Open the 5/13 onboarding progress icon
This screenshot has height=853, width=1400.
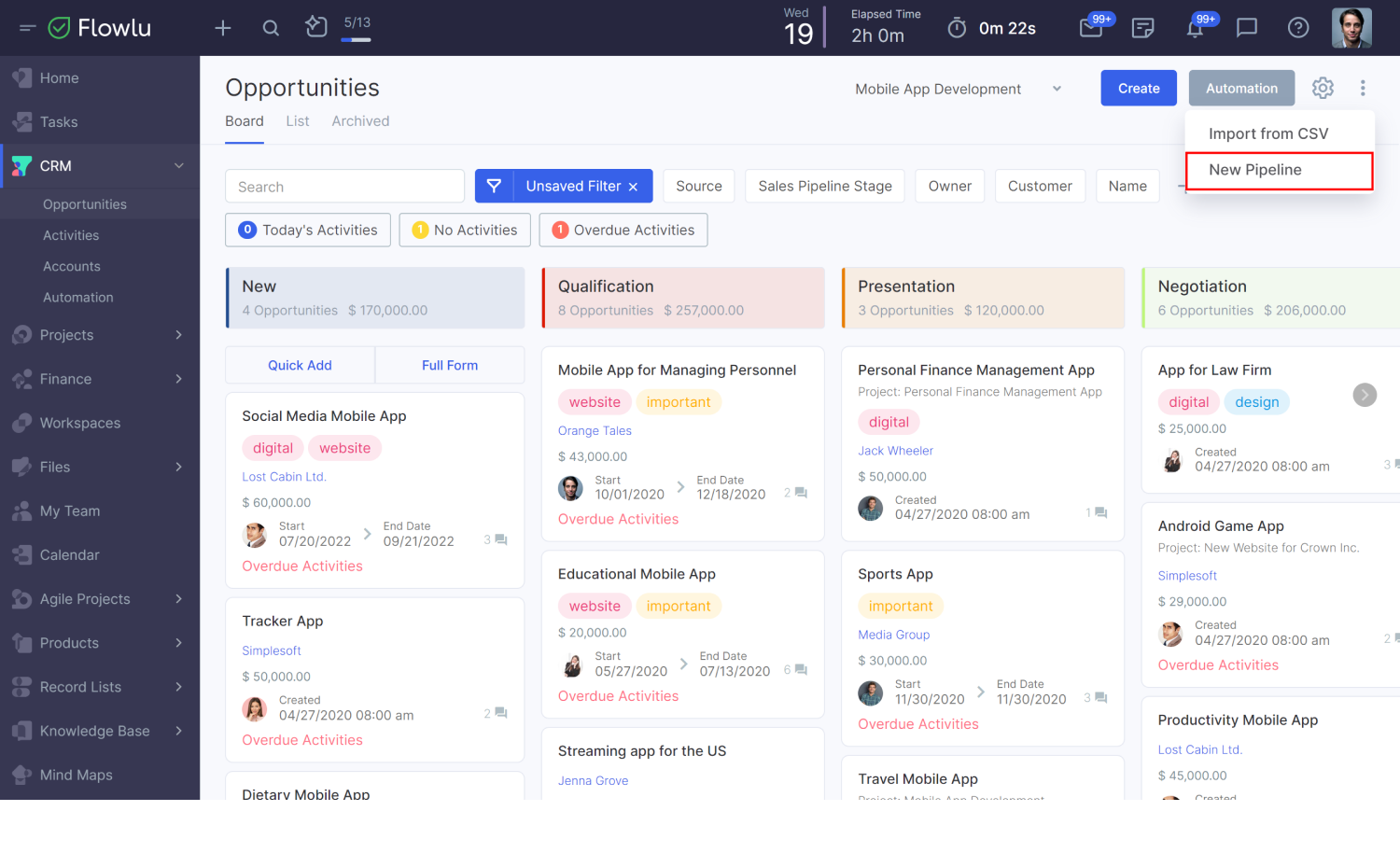click(x=316, y=27)
